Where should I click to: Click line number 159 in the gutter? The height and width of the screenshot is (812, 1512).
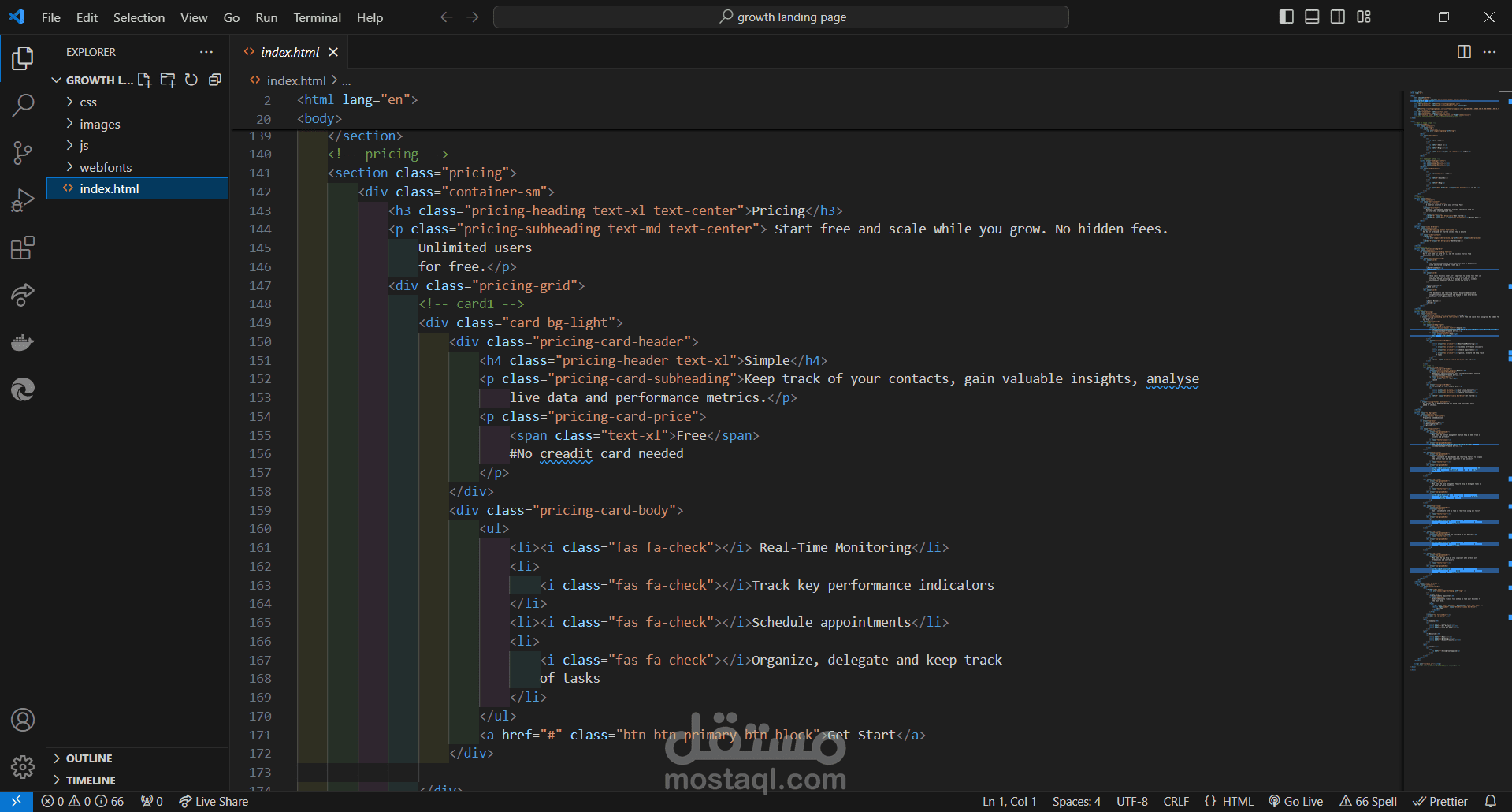pyautogui.click(x=260, y=510)
